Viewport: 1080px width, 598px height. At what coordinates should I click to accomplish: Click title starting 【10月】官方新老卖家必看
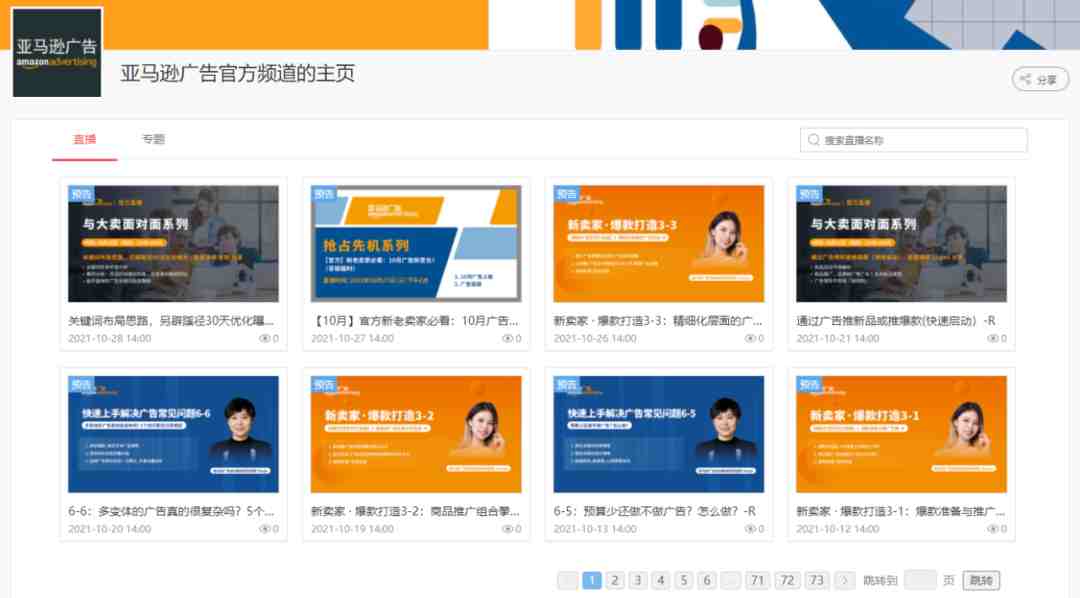[x=415, y=320]
